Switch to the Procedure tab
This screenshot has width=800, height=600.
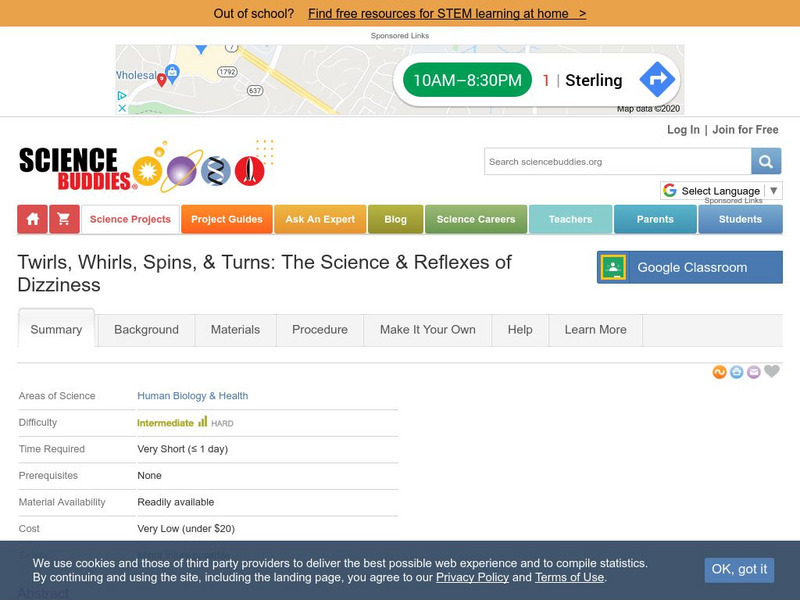320,330
